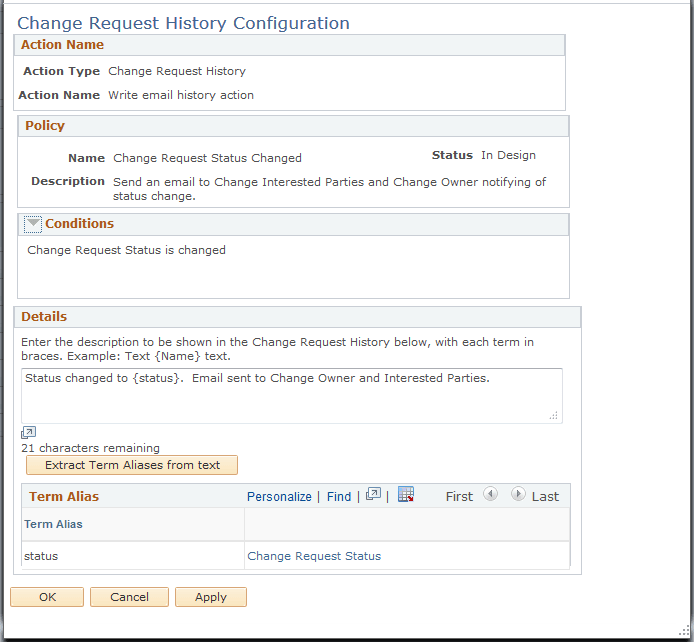This screenshot has width=694, height=642.
Task: Go to Last row link
Action: (545, 496)
